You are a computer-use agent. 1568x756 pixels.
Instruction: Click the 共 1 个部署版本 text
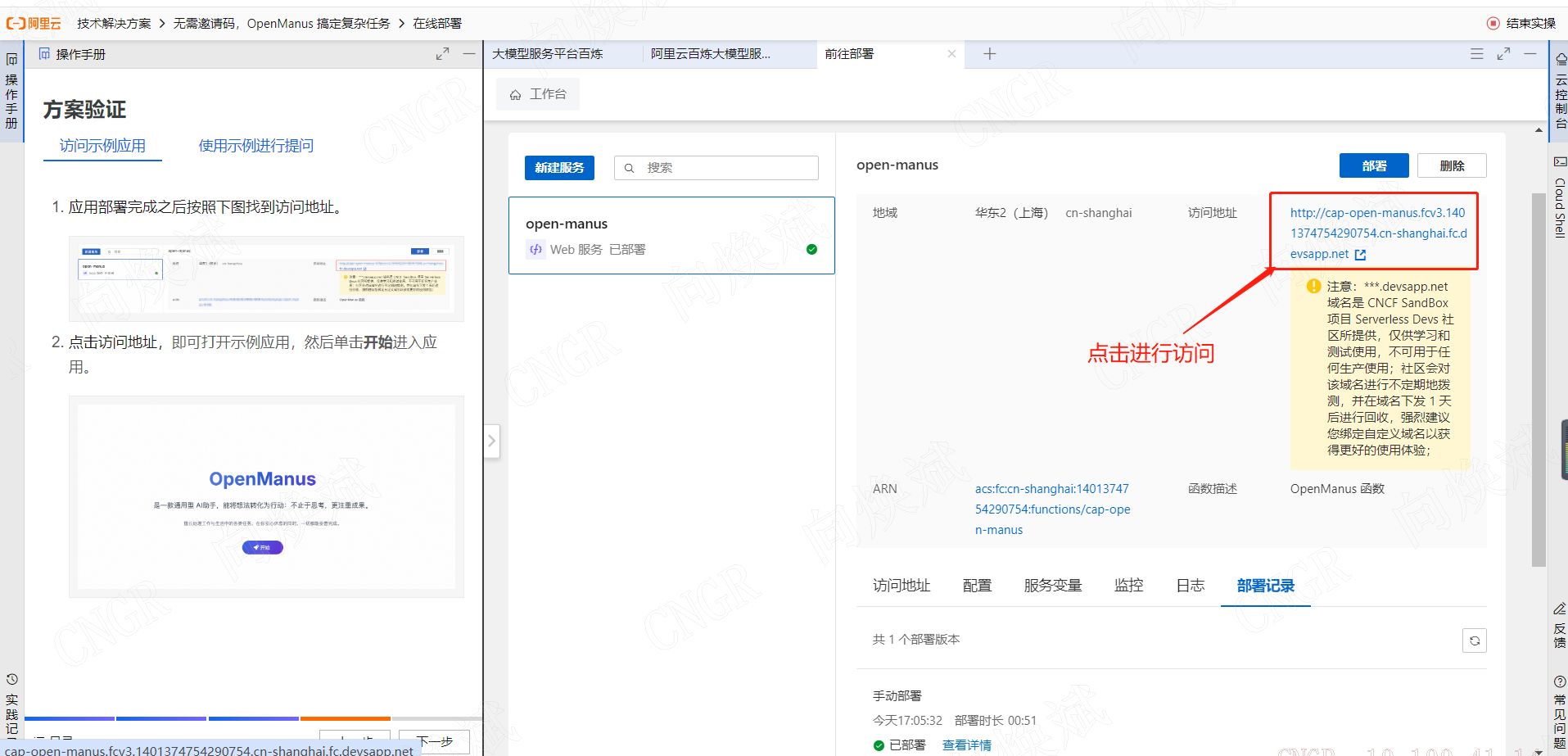[916, 640]
